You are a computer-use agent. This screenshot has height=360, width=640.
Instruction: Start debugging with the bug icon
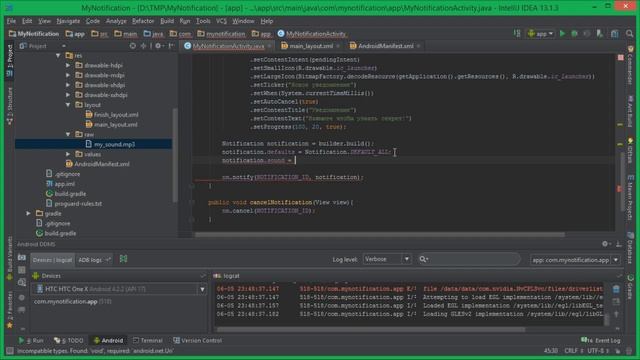click(x=574, y=34)
